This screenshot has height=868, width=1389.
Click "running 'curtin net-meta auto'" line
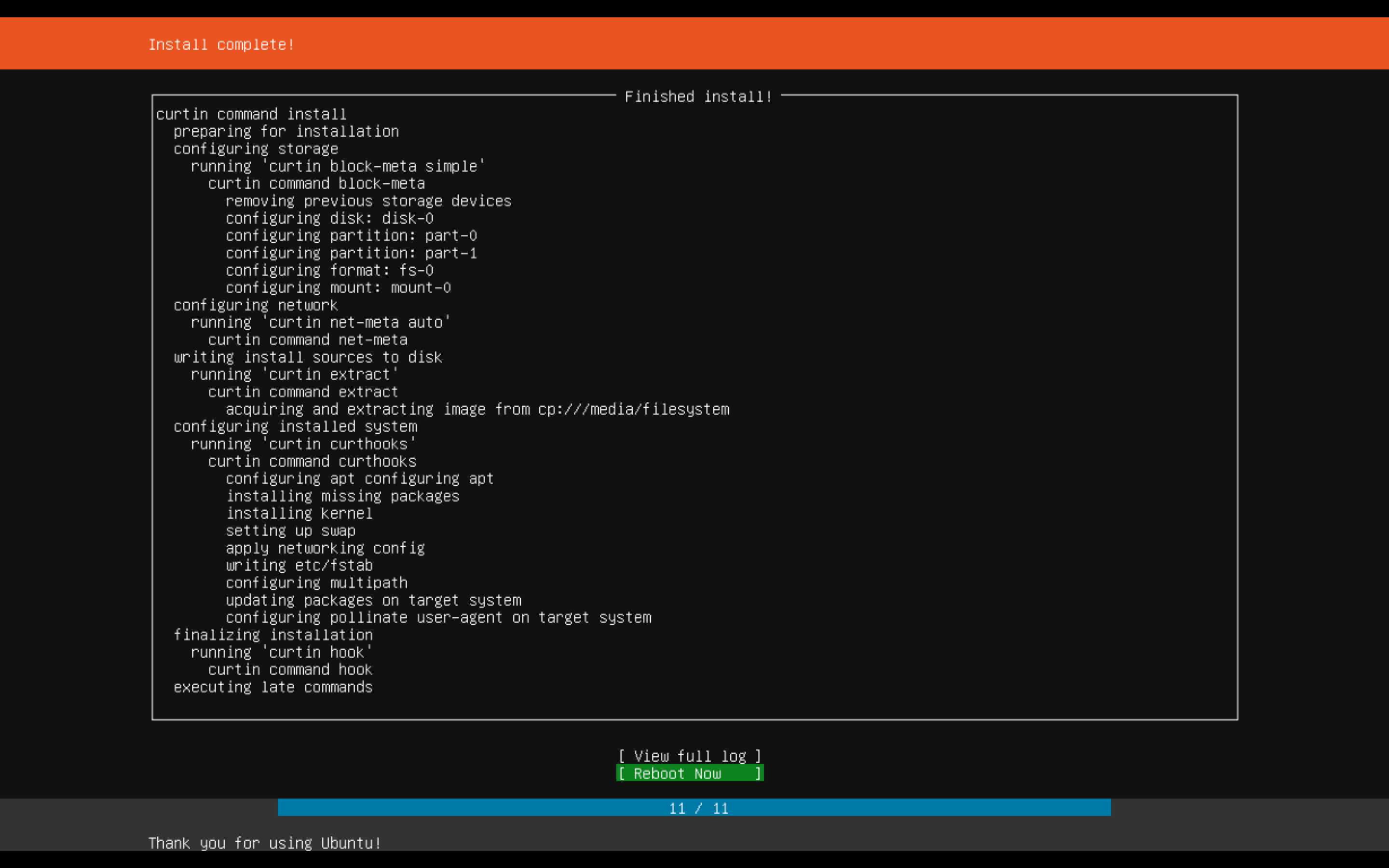coord(321,323)
